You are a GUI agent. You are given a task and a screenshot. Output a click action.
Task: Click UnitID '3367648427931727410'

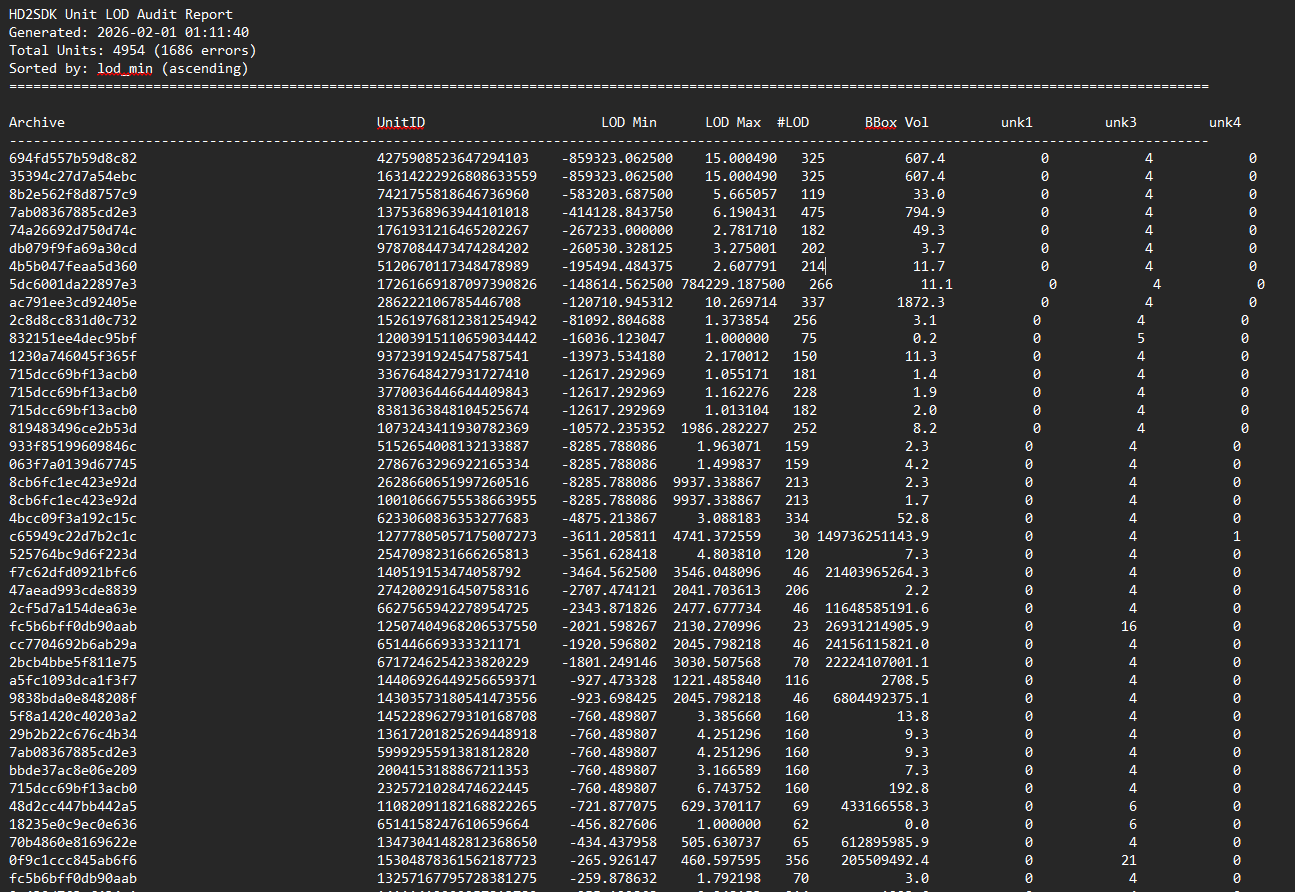453,375
